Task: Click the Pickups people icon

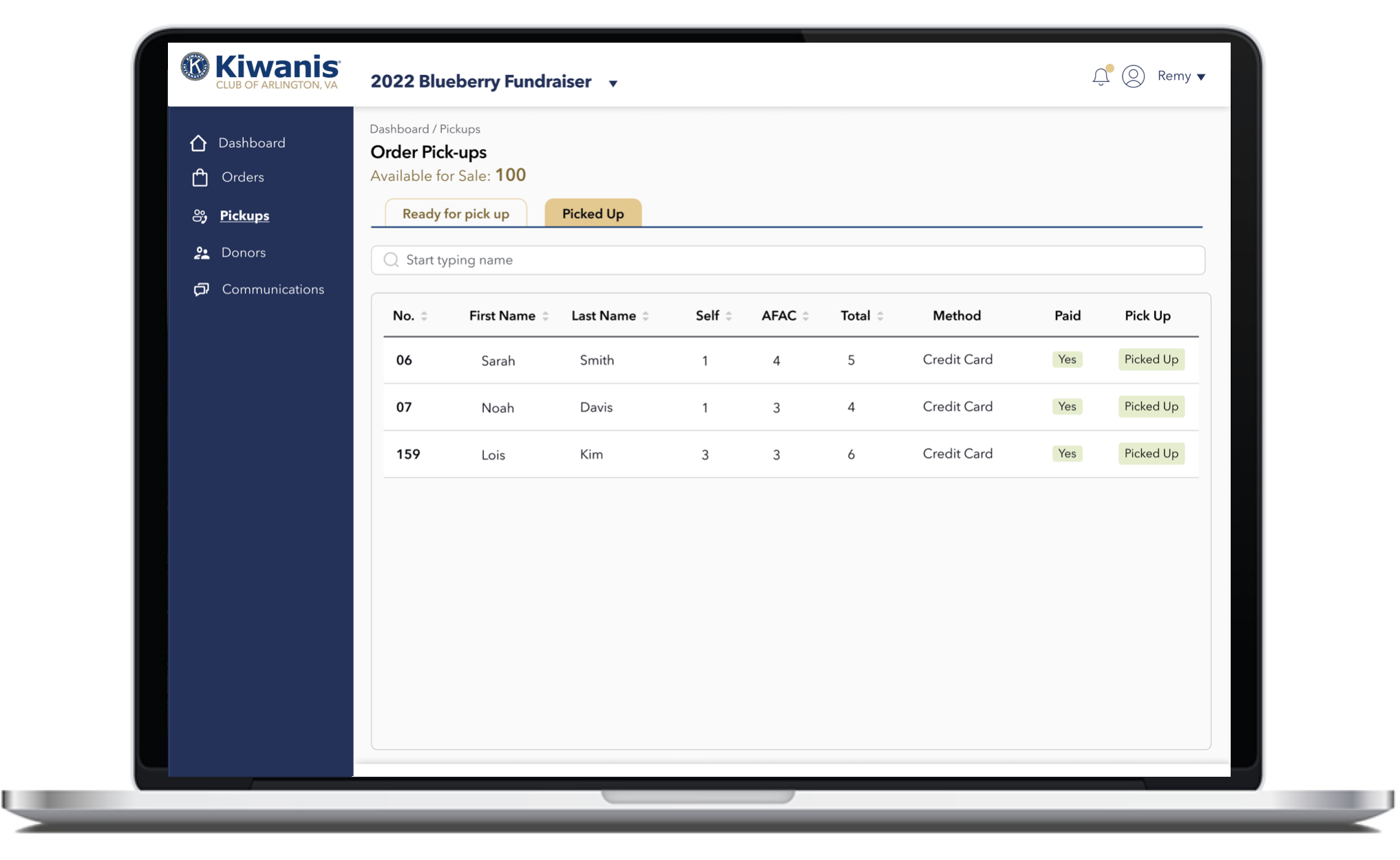Action: pyautogui.click(x=200, y=216)
